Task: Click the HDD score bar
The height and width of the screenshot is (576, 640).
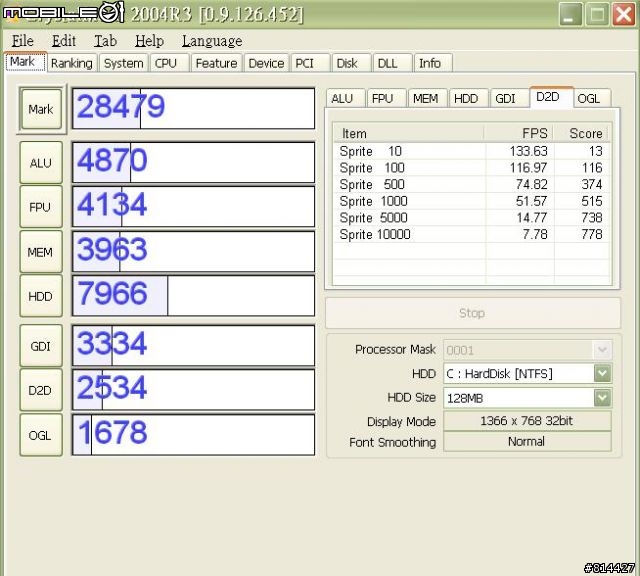Action: (193, 295)
